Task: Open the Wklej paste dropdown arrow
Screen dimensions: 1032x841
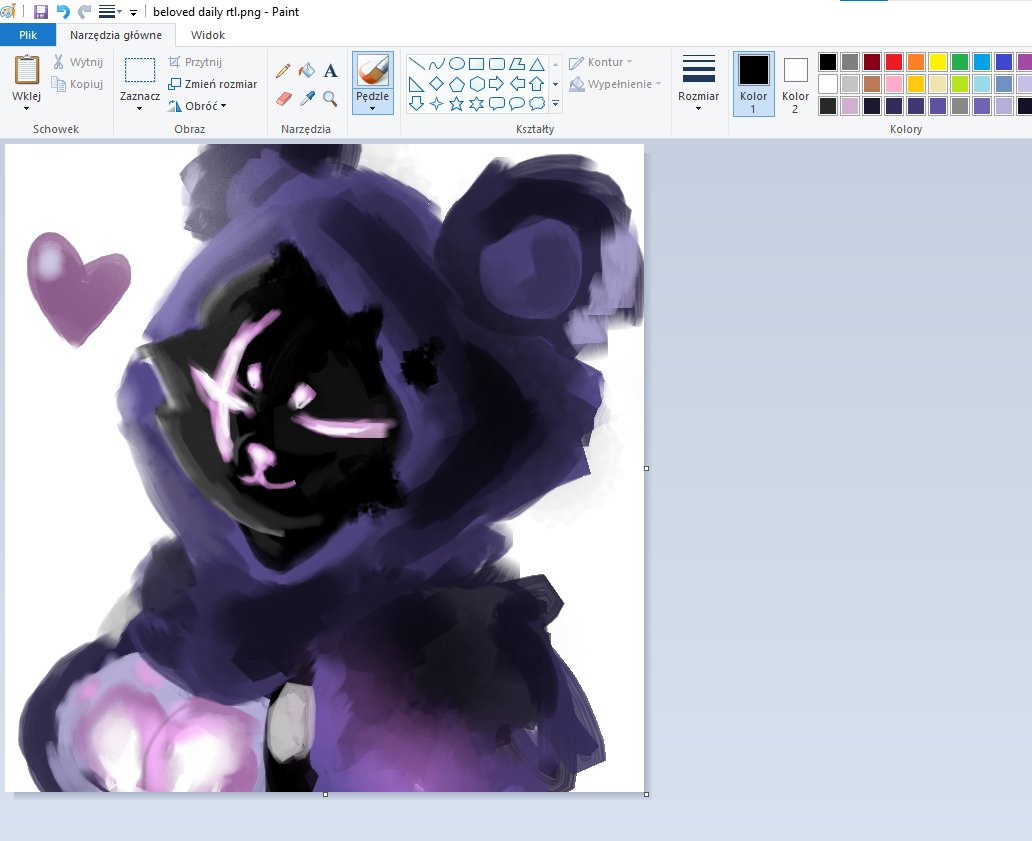Action: [26, 109]
